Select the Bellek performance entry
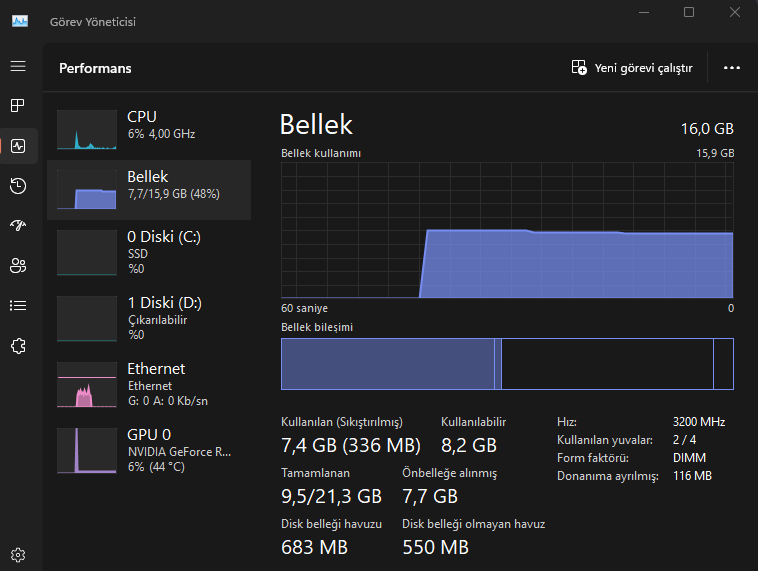Viewport: 758px width, 571px height. coord(149,189)
